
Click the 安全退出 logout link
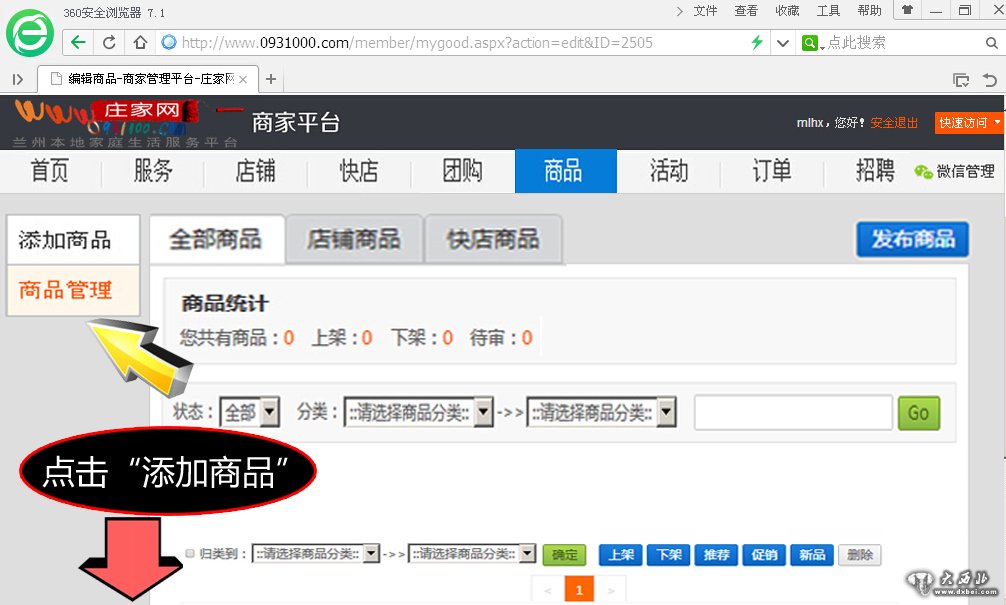[894, 122]
